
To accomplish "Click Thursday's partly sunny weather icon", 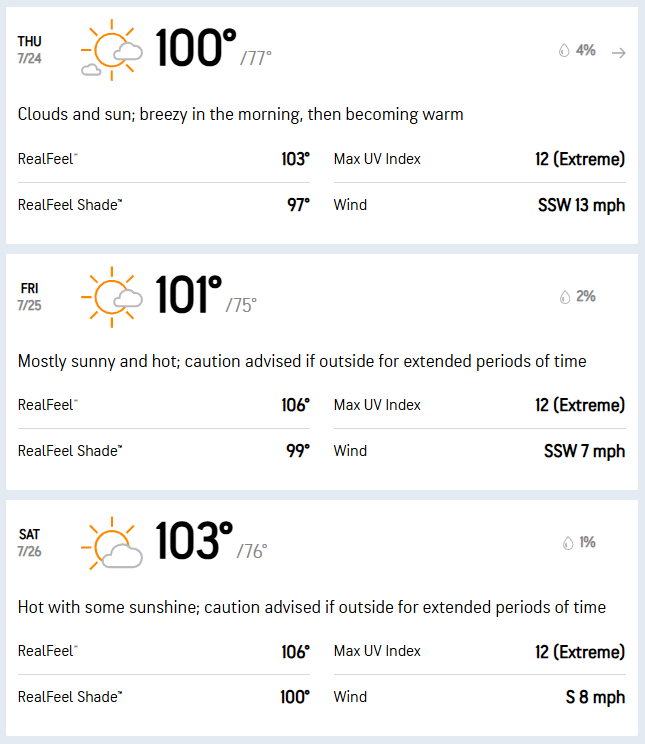I will [112, 50].
